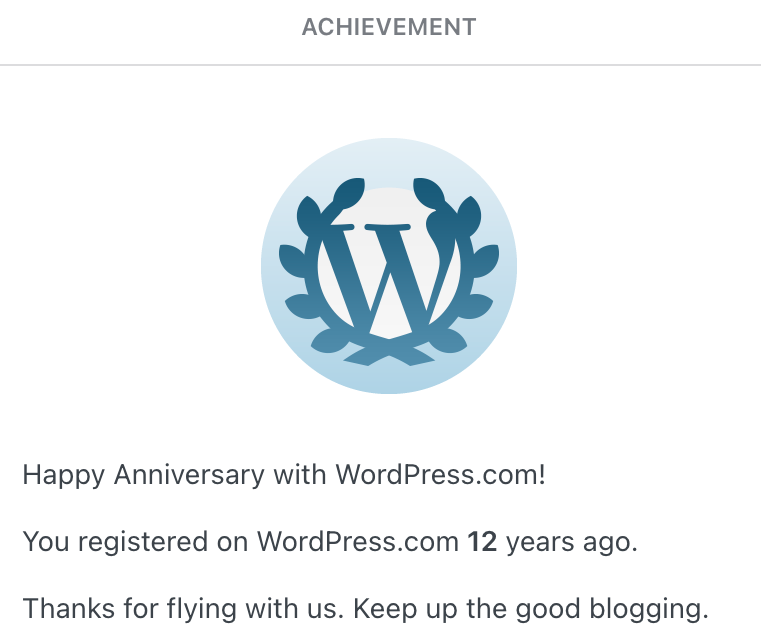Screen dimensions: 761x632
Task: Click the word "with" in the greeting line
Action: pyautogui.click(x=301, y=474)
